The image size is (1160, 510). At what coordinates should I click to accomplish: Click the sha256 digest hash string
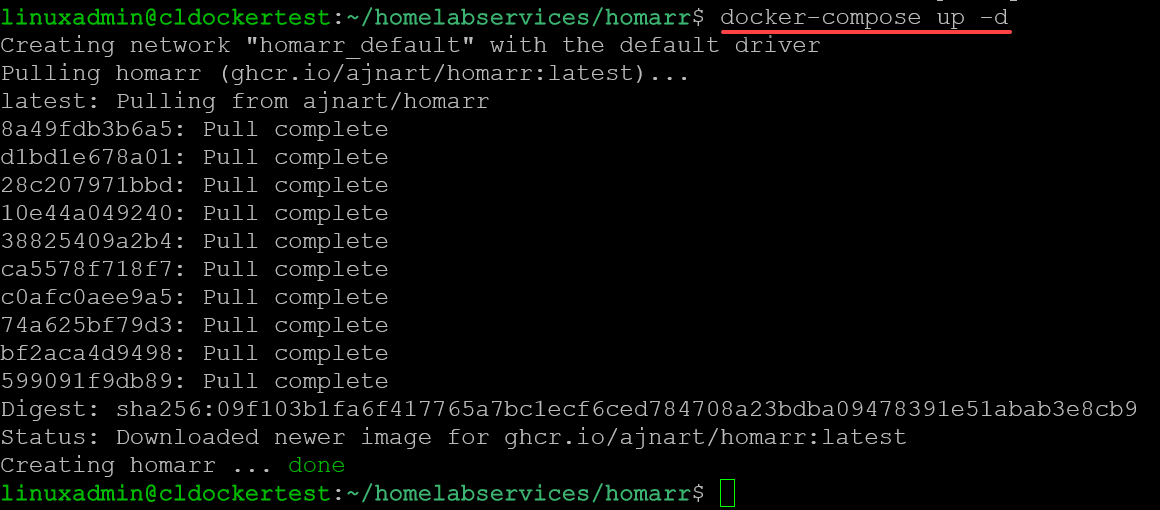point(626,409)
